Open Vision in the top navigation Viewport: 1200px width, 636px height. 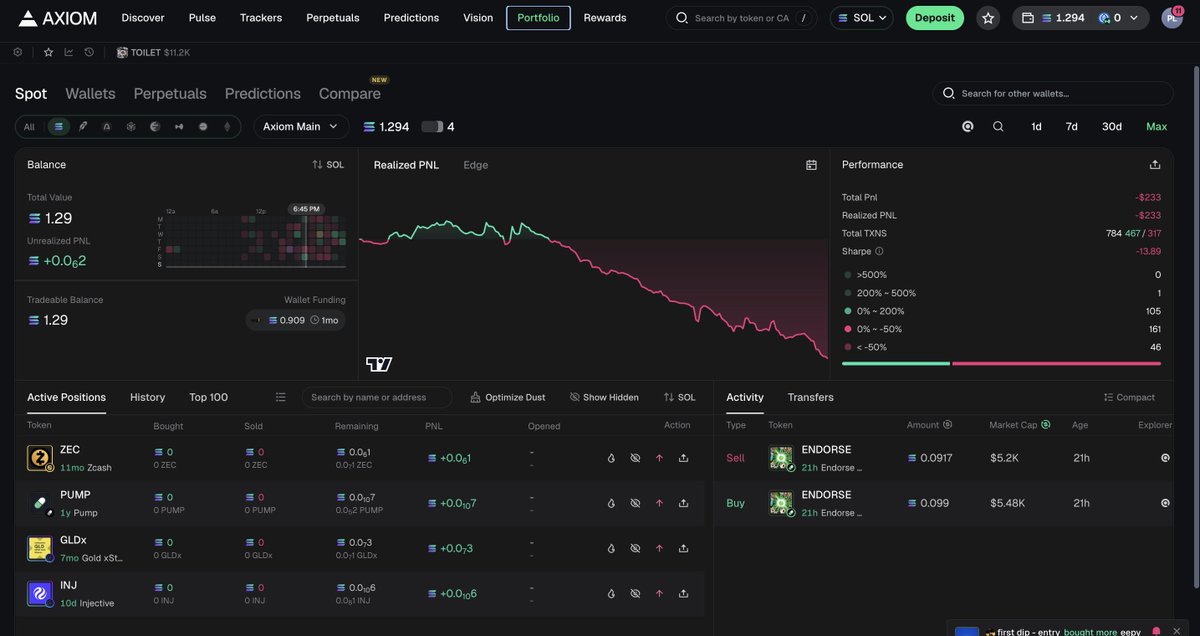point(478,18)
